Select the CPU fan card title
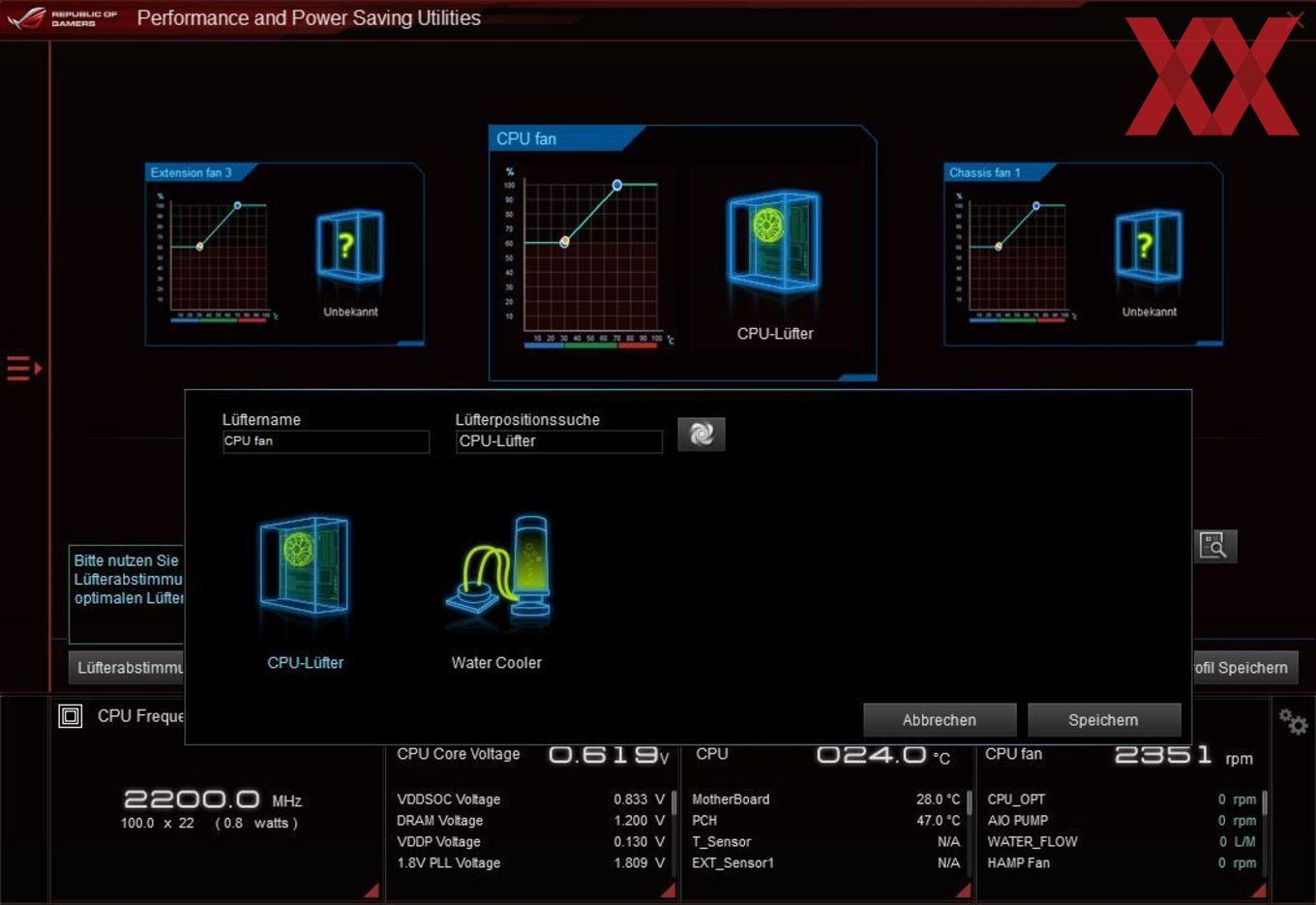The height and width of the screenshot is (905, 1316). point(526,139)
